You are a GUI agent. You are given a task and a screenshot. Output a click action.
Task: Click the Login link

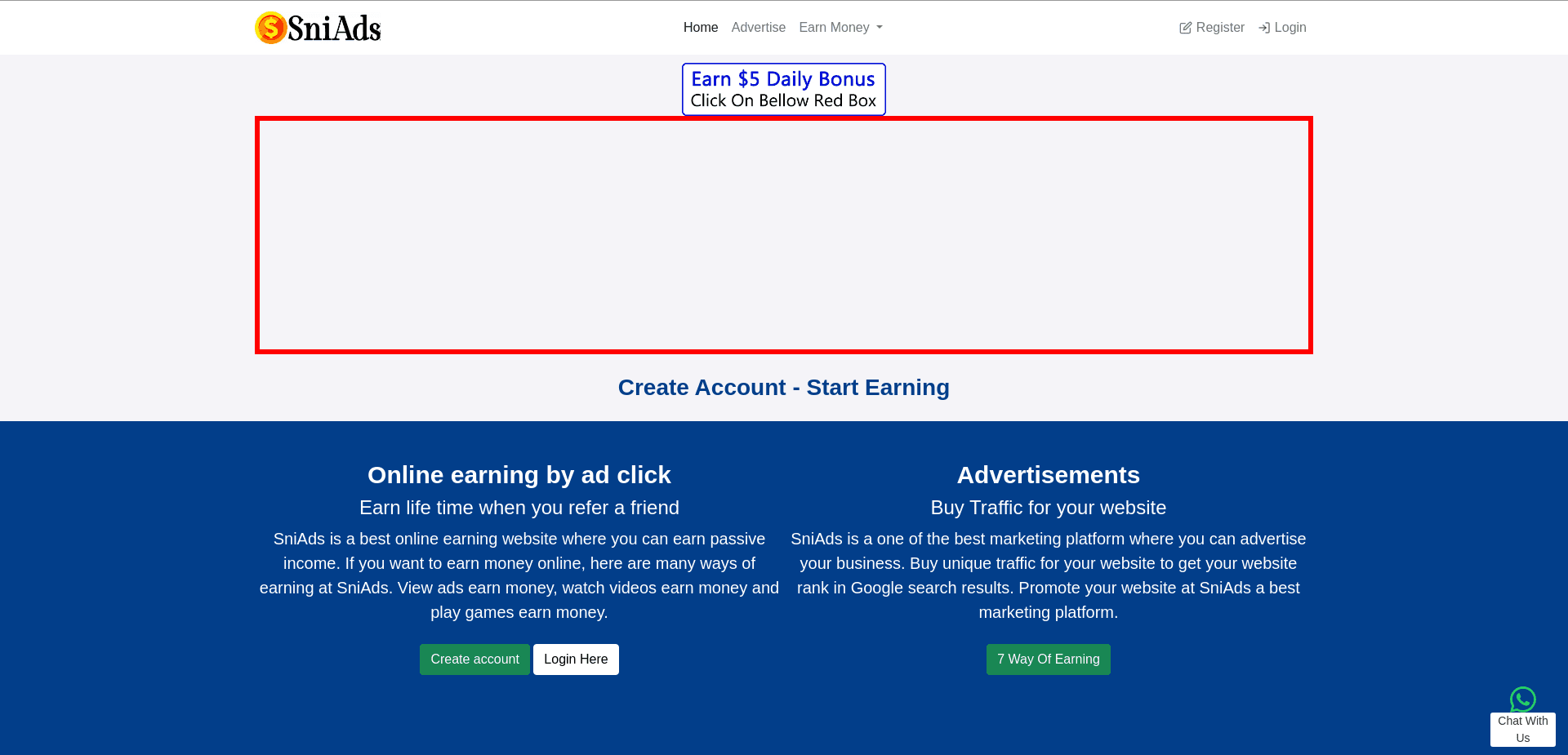[x=1289, y=27]
